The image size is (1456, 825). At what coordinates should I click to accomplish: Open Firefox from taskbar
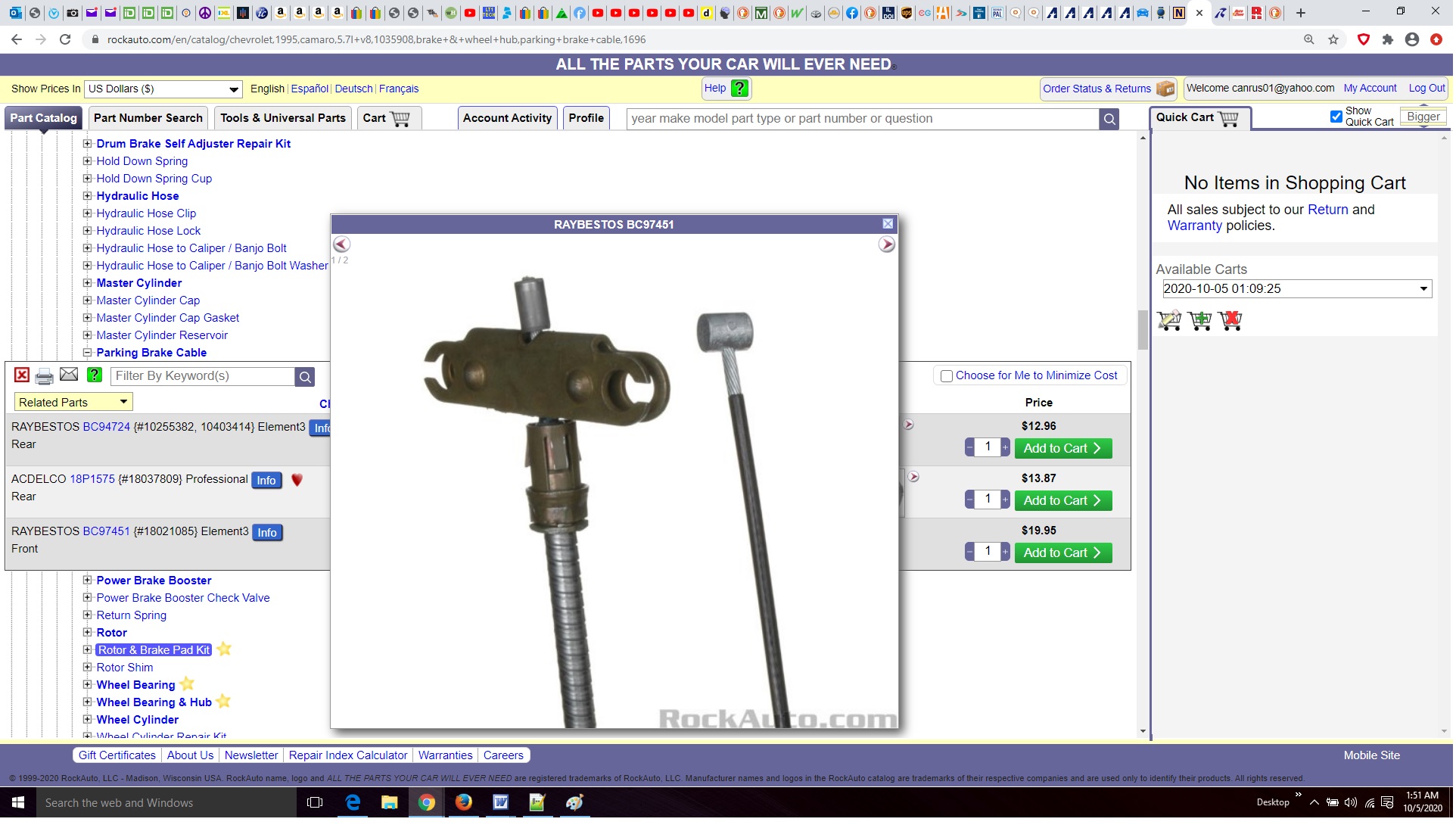tap(465, 804)
